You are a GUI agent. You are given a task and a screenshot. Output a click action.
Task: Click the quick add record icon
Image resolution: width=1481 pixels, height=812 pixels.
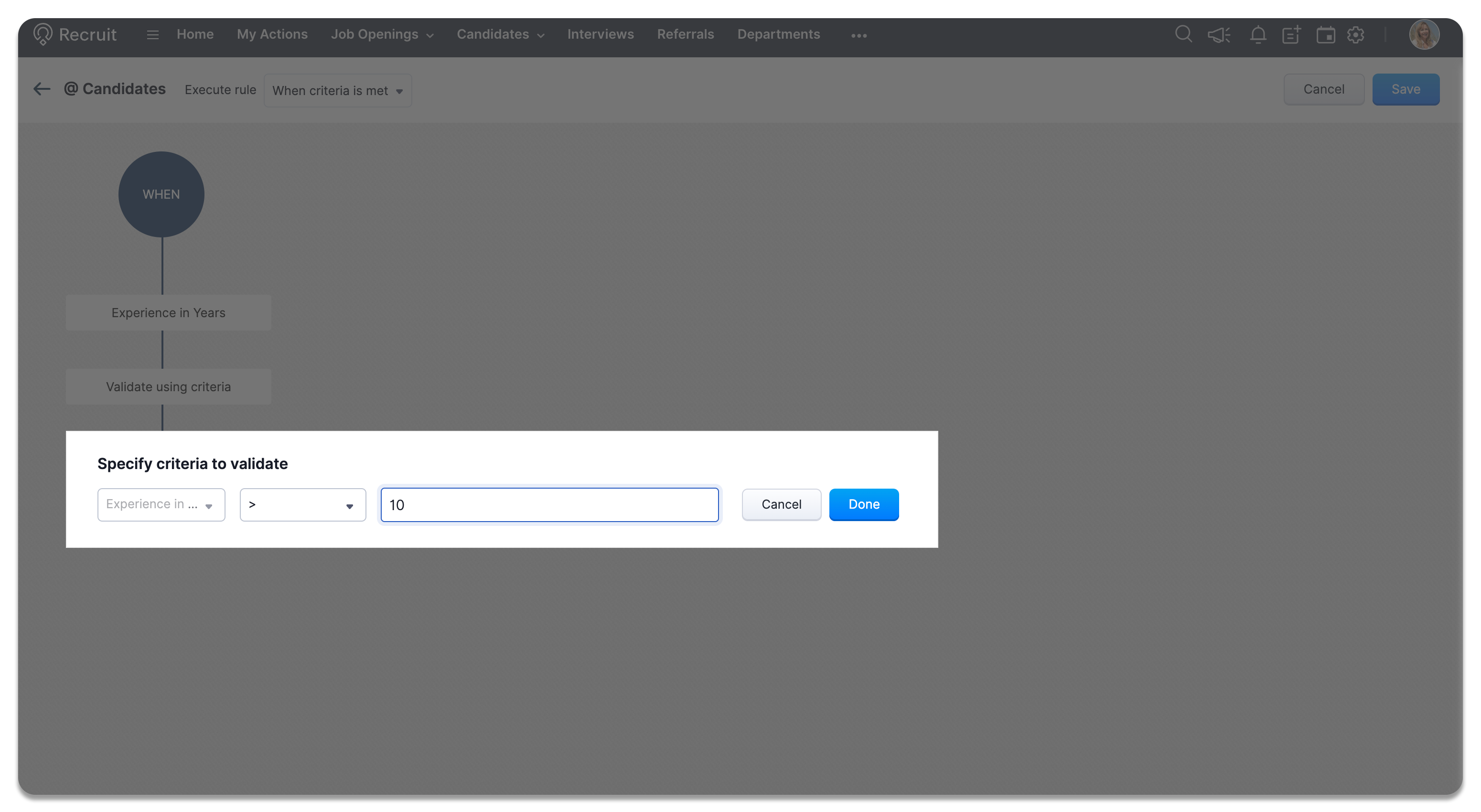pos(1291,35)
